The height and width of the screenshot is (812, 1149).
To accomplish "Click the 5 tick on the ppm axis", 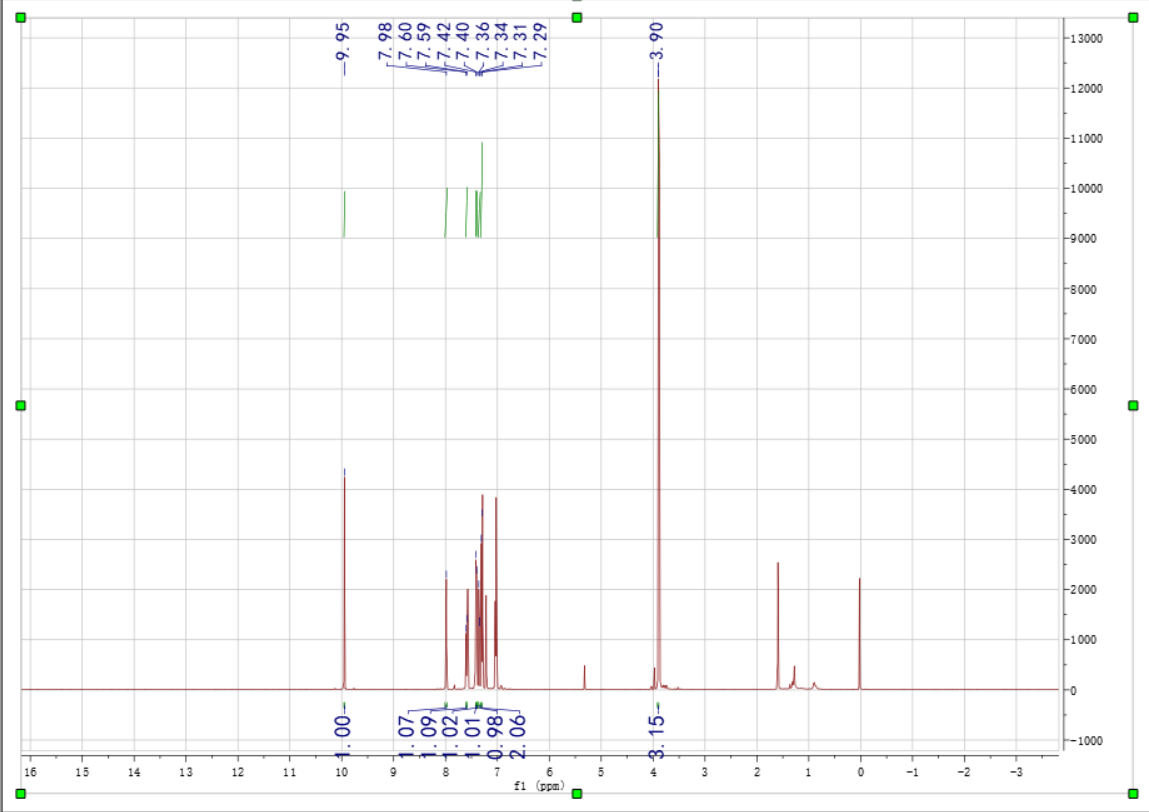I will click(601, 772).
